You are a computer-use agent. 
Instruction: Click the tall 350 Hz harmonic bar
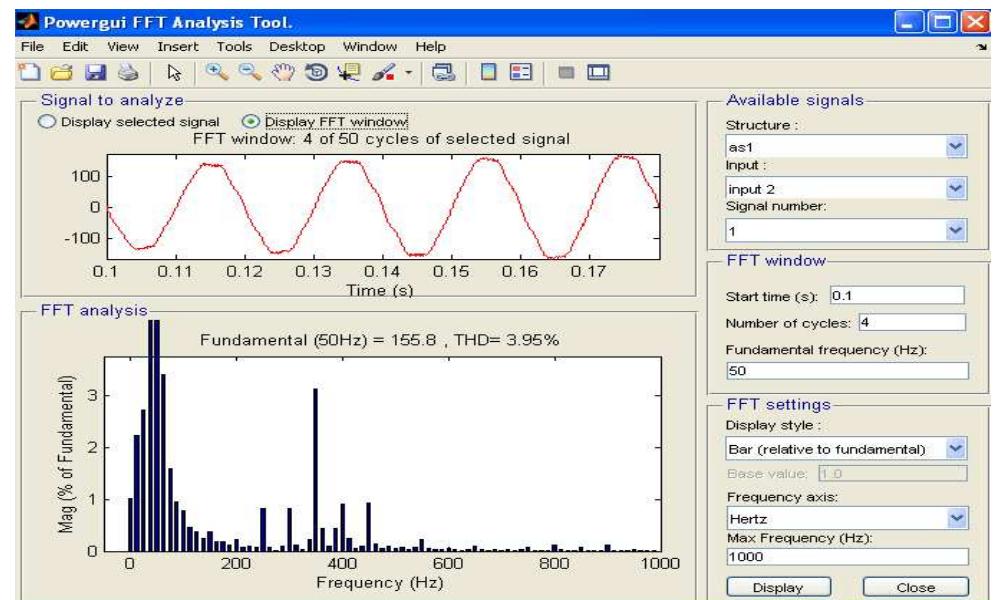[315, 470]
